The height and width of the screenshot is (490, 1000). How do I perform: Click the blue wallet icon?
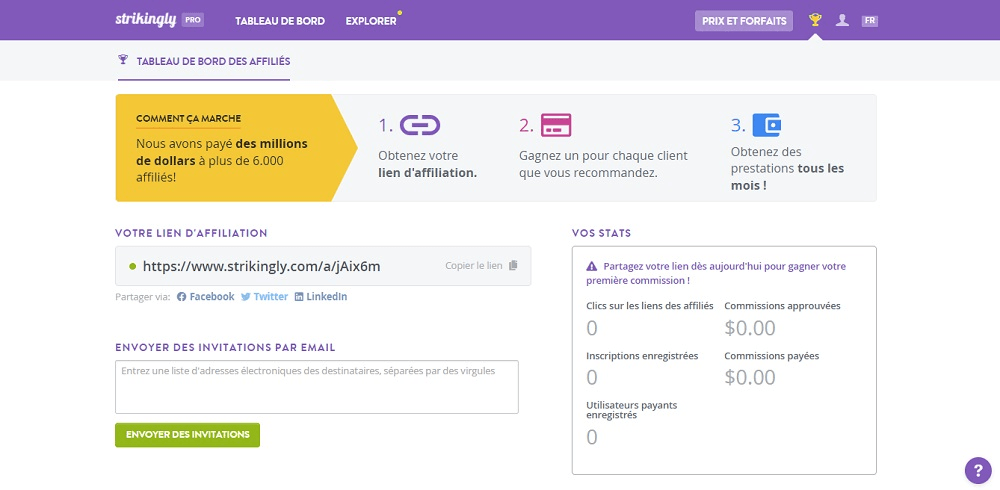[766, 125]
